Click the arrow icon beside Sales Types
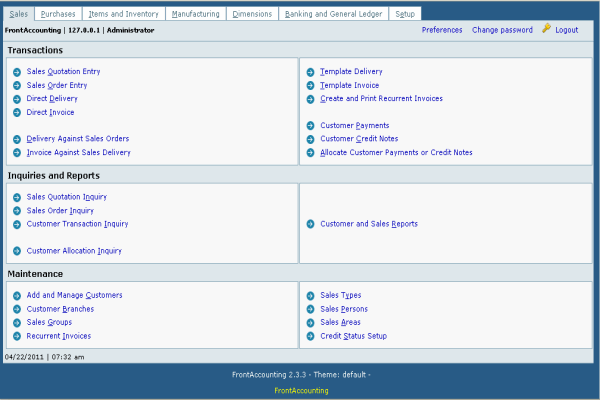This screenshot has width=600, height=400. coord(310,296)
